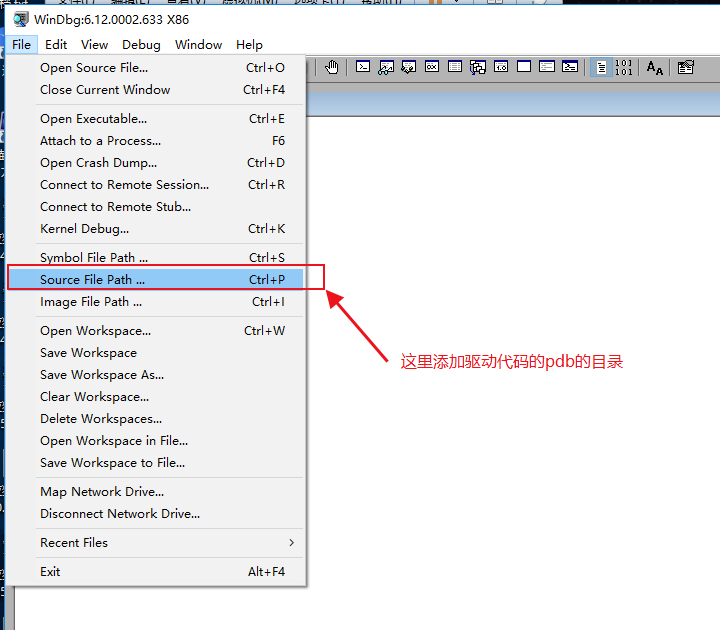Image resolution: width=720 pixels, height=630 pixels.
Task: Open the Options toolbar icon
Action: 686,67
